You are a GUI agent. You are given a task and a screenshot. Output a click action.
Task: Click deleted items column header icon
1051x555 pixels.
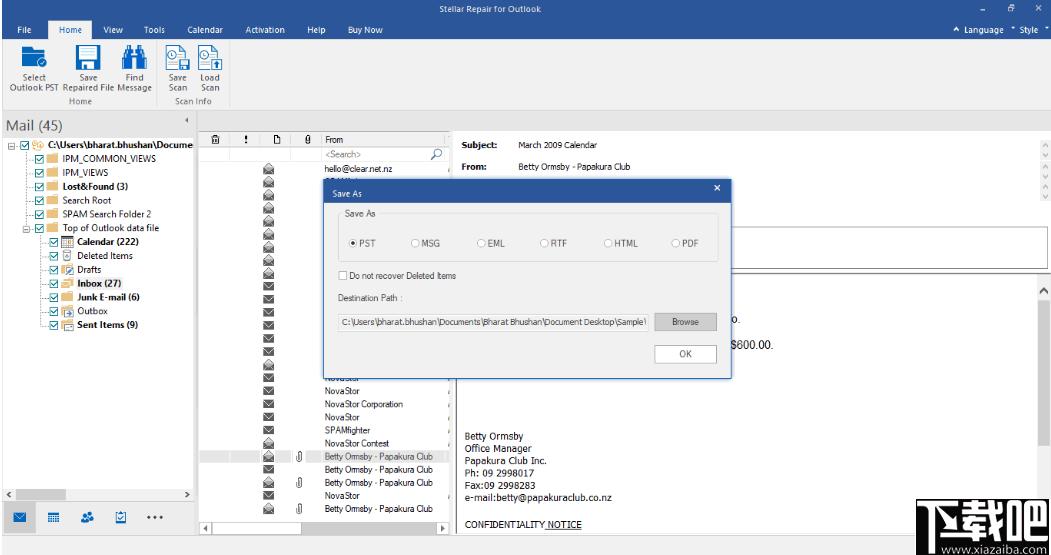215,139
